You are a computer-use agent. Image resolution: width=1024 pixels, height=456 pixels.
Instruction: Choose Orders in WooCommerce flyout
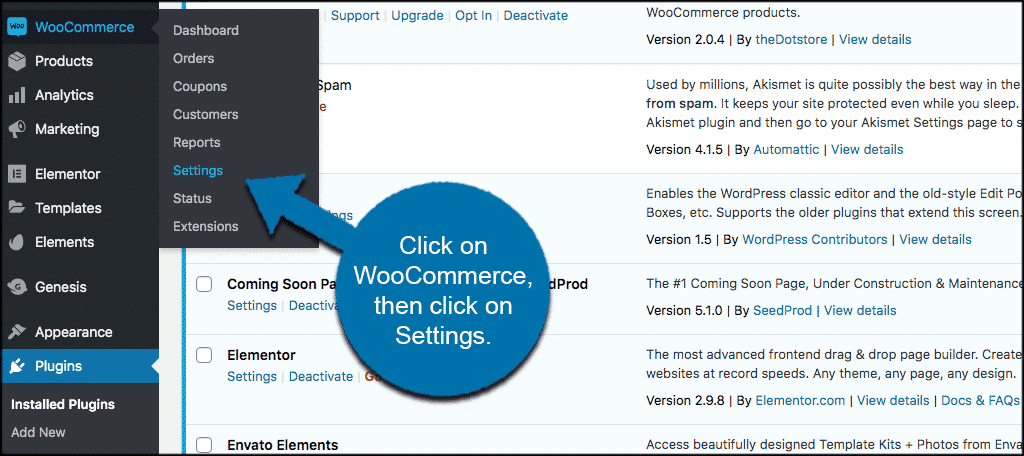point(193,58)
